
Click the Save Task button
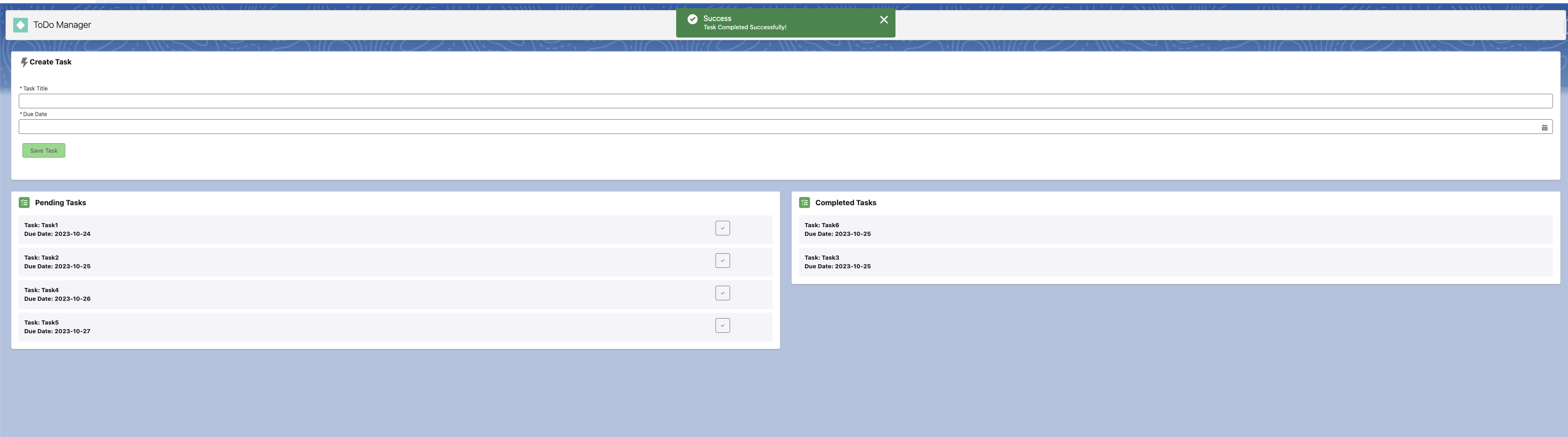43,150
